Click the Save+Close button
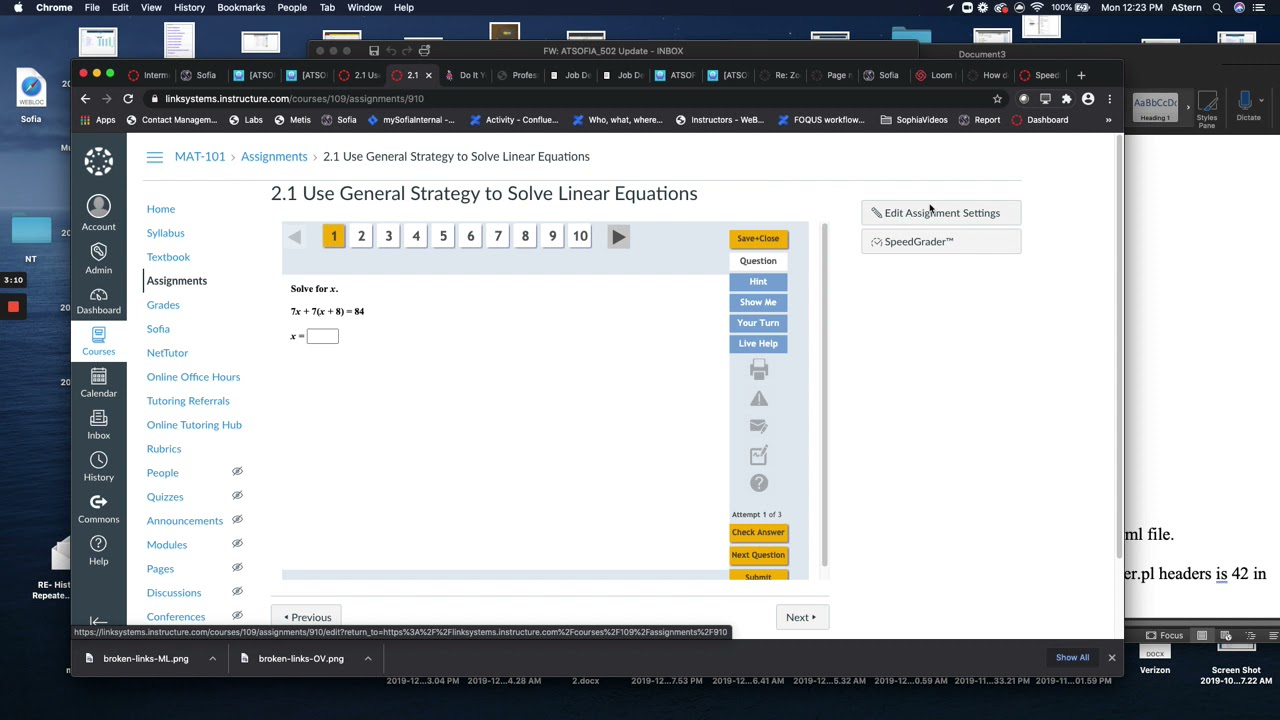1280x720 pixels. [x=758, y=239]
